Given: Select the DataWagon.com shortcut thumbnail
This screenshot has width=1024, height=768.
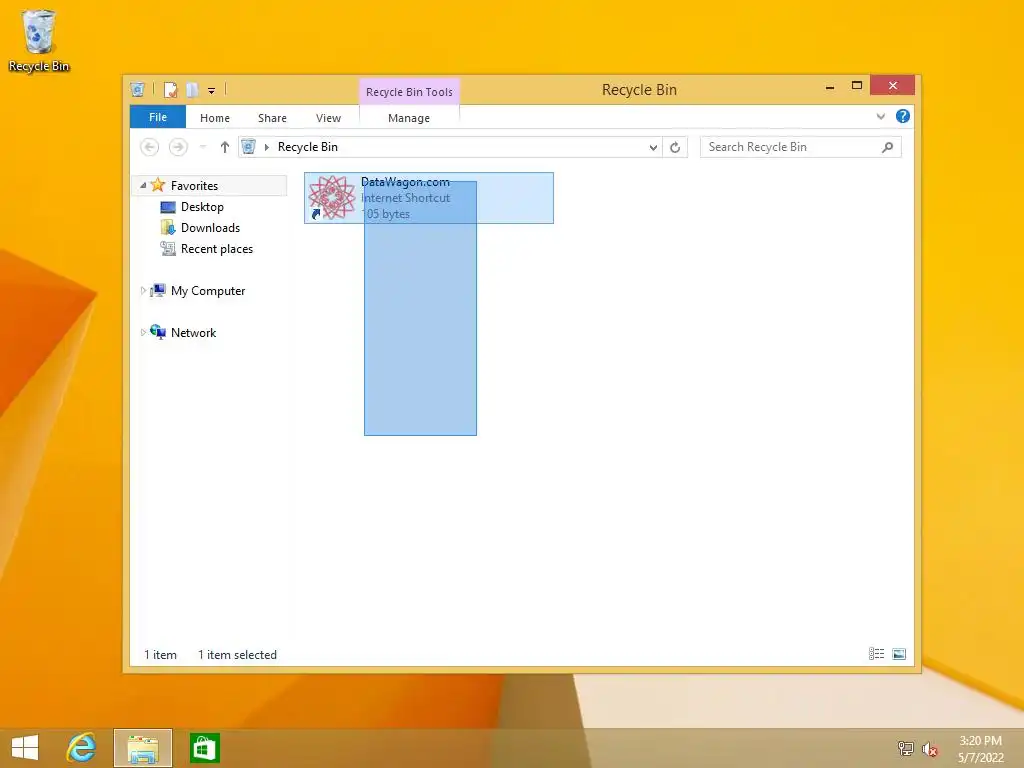Looking at the screenshot, I should coord(332,197).
